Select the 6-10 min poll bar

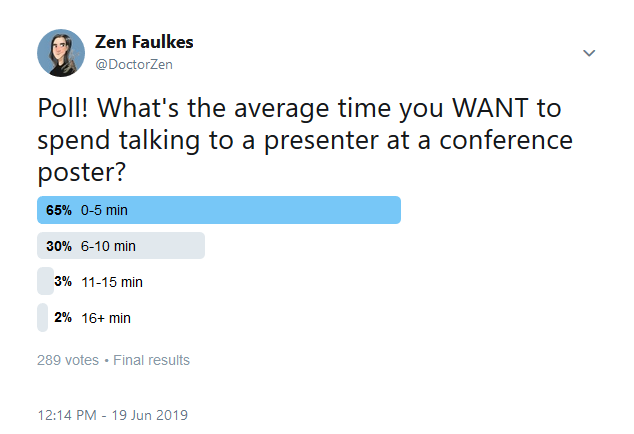(121, 246)
